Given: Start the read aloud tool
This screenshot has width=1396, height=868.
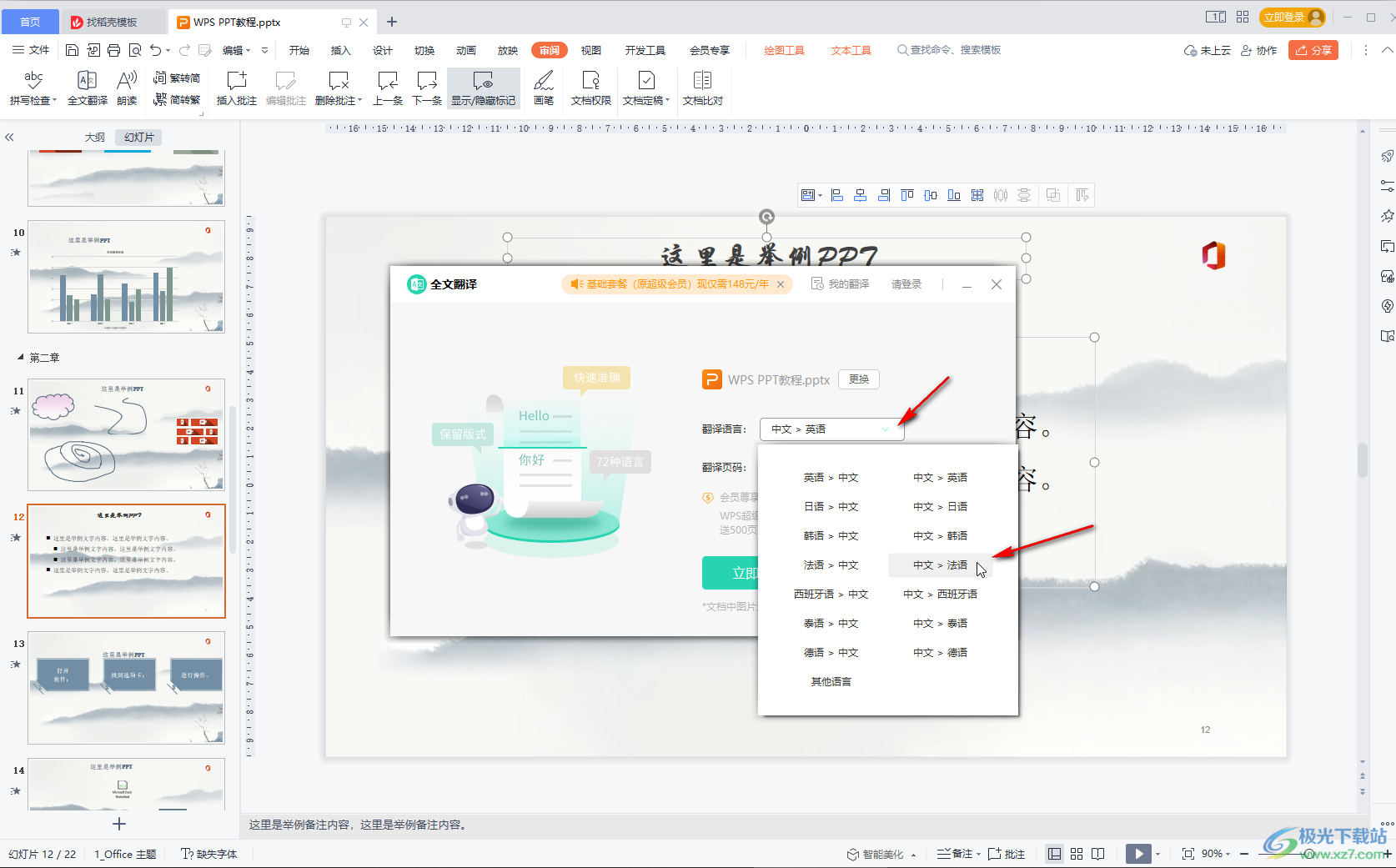Looking at the screenshot, I should tap(127, 88).
